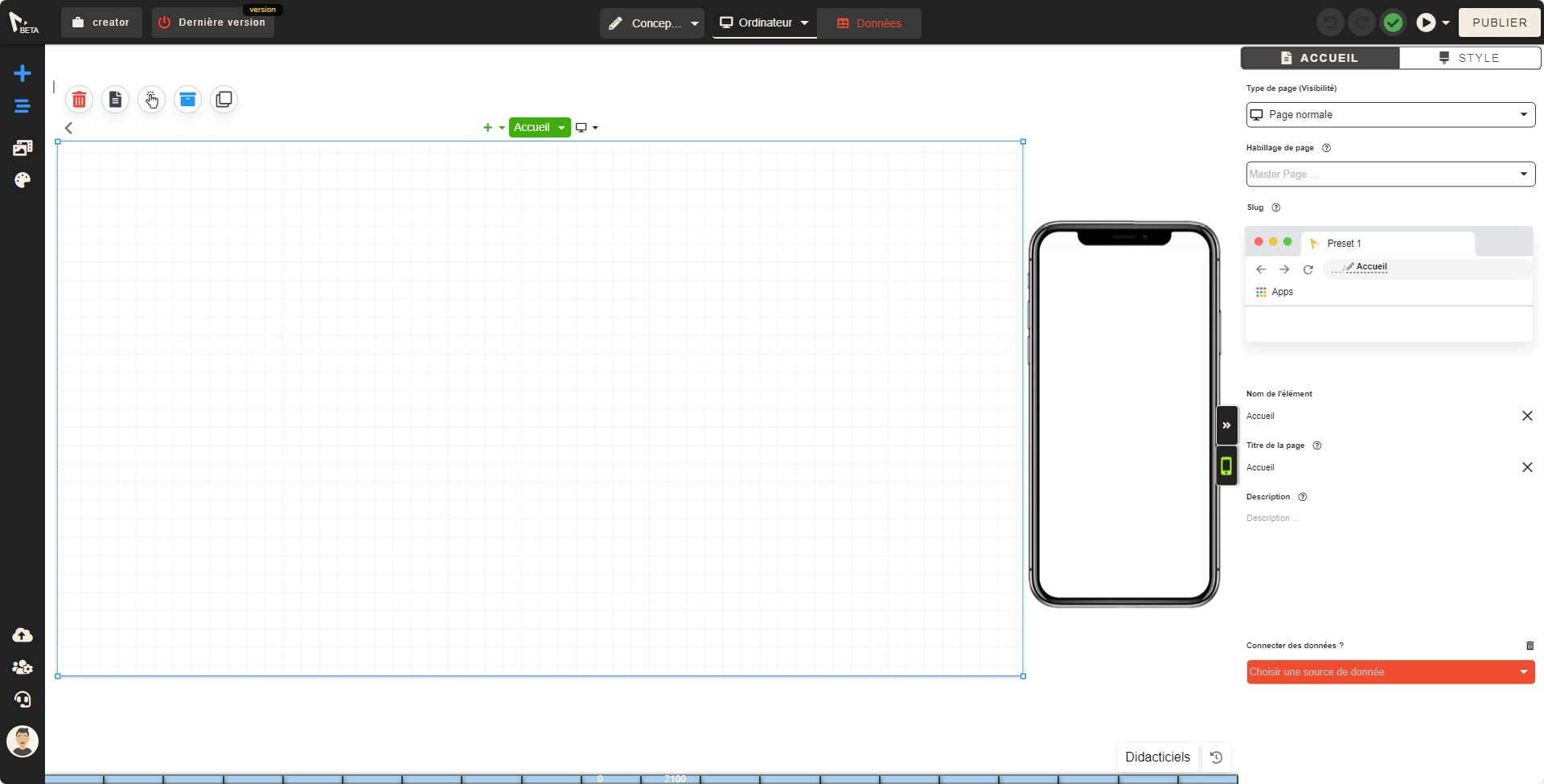This screenshot has width=1544, height=784.
Task: Click the duplicate copy icon in toolbar
Action: click(x=224, y=100)
